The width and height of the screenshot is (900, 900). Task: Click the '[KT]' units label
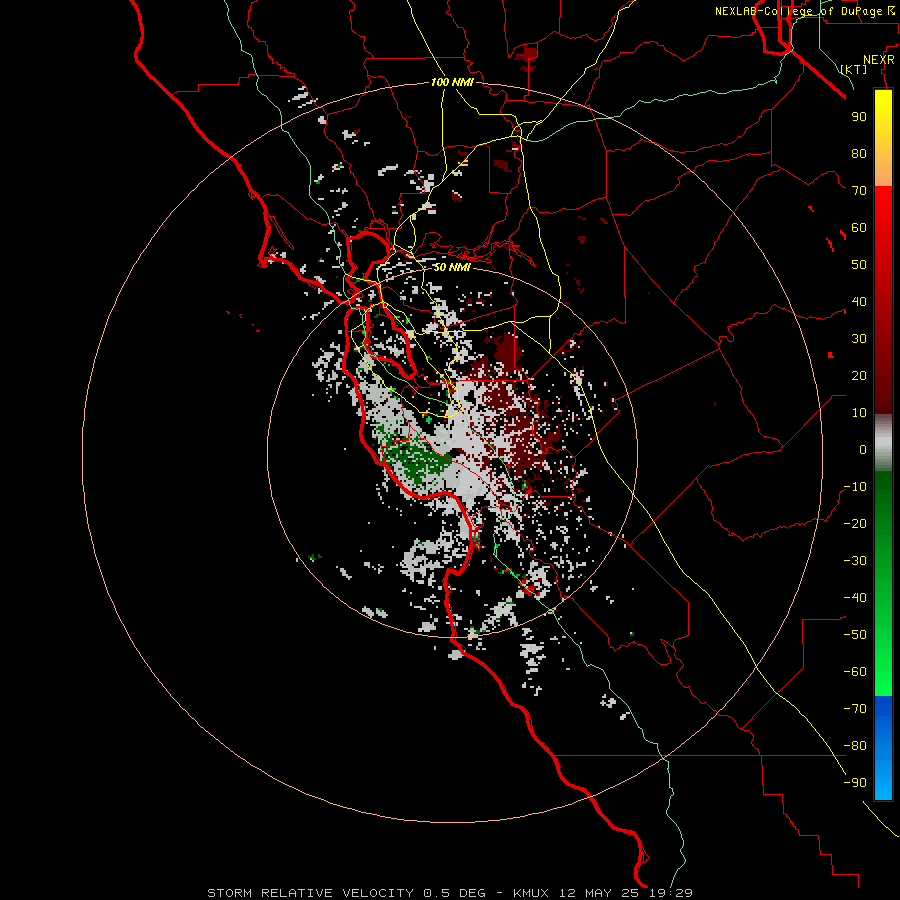pyautogui.click(x=854, y=69)
